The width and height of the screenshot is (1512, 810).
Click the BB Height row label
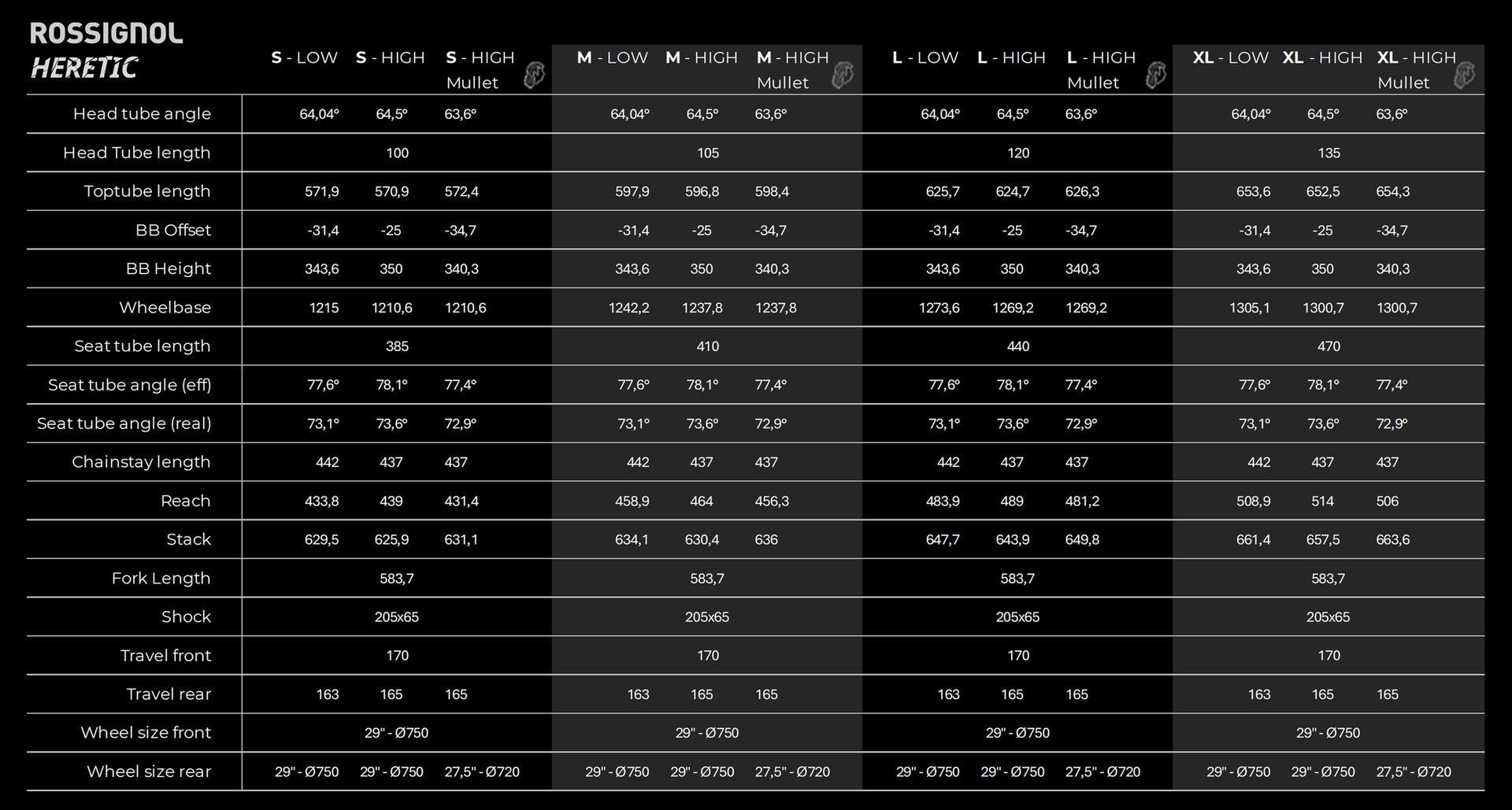click(x=169, y=268)
